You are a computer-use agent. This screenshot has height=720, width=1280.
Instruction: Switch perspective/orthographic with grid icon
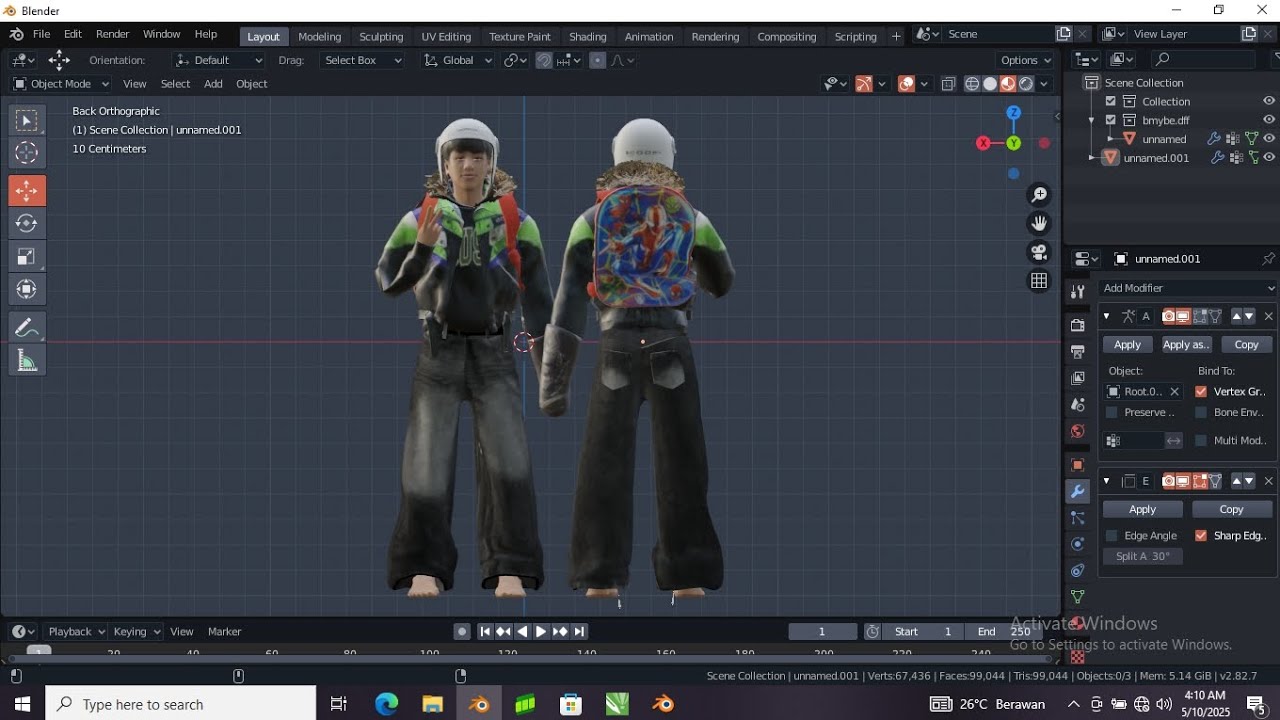[x=1040, y=281]
